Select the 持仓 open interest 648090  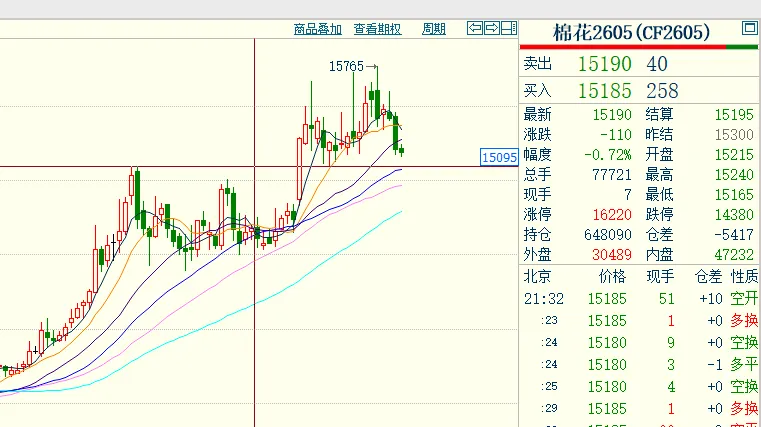tap(608, 235)
